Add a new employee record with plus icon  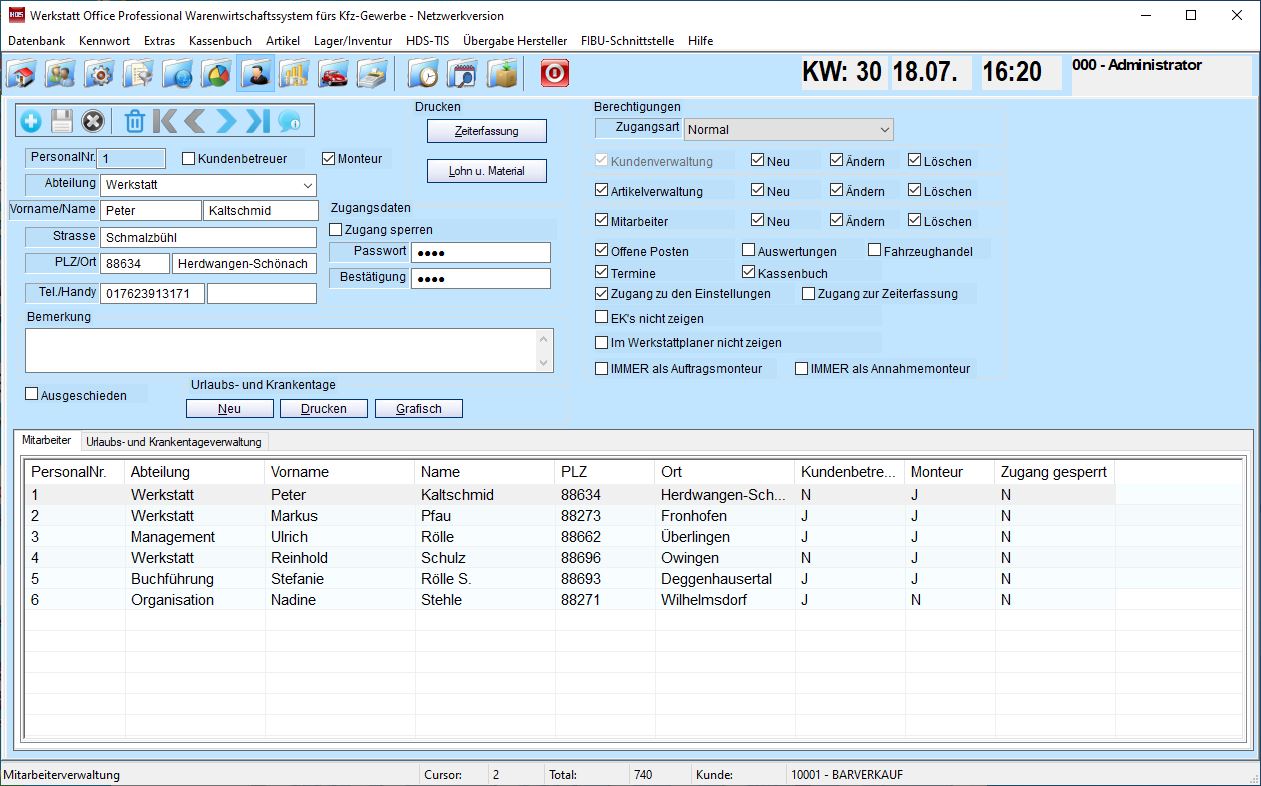[x=31, y=121]
